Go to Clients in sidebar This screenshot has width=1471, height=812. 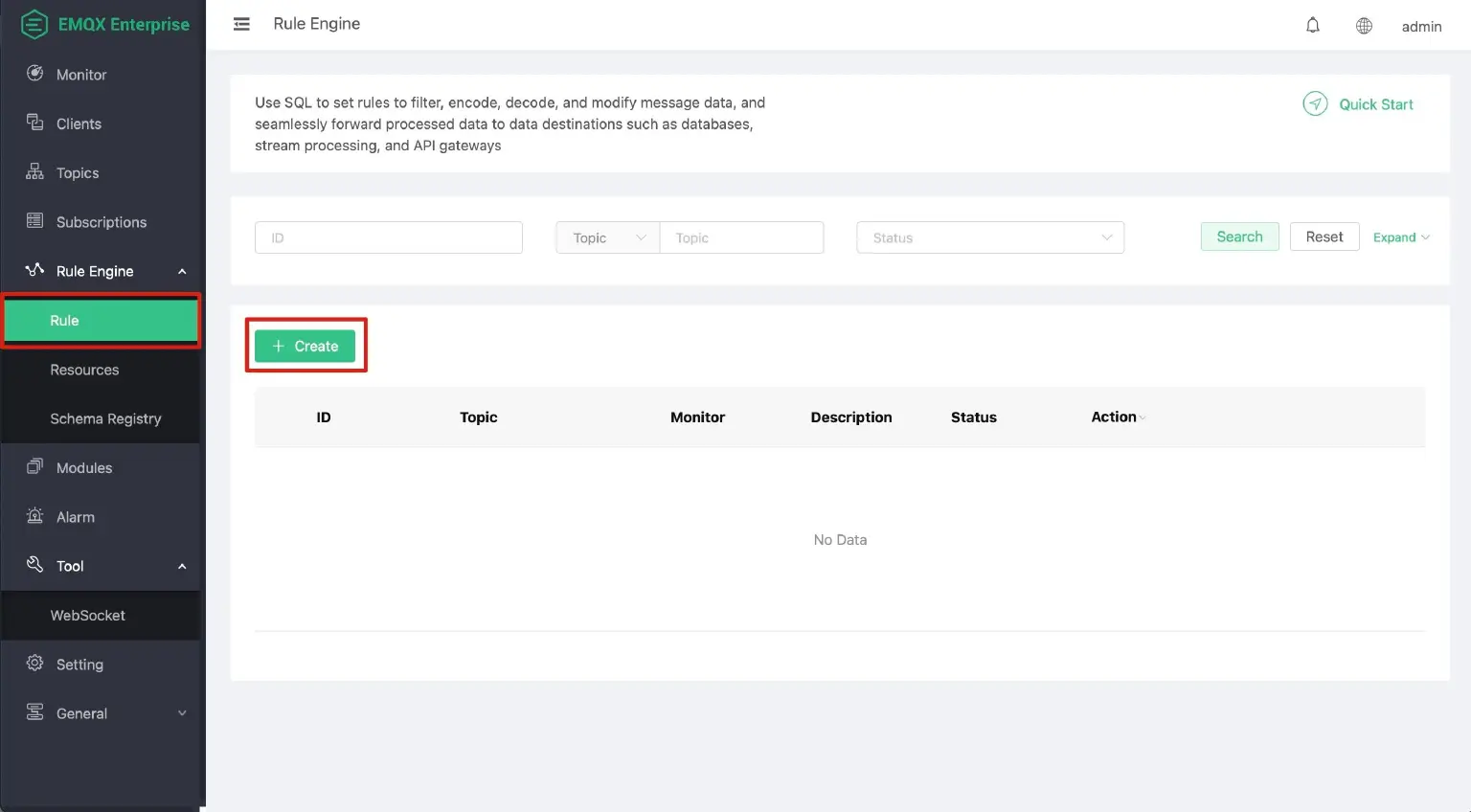79,124
